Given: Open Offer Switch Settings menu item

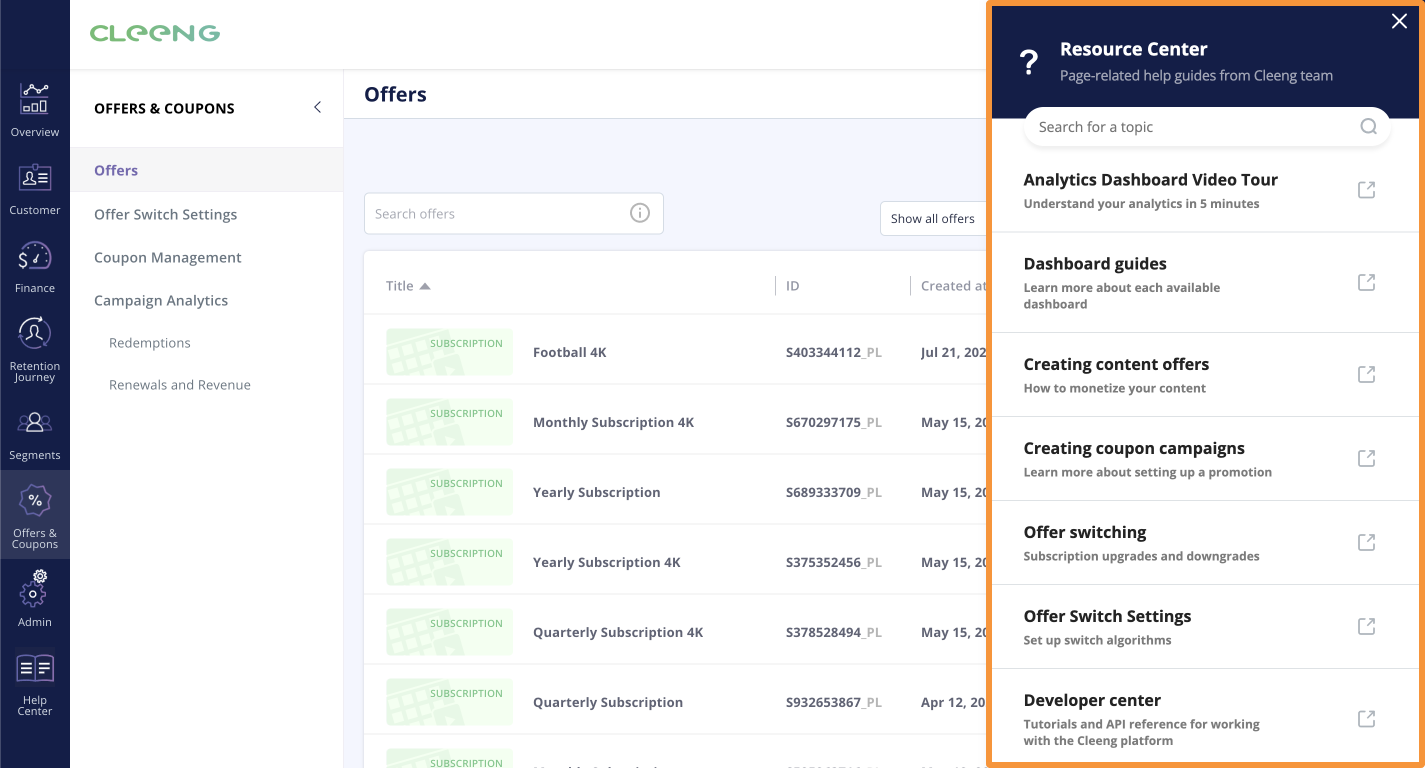Looking at the screenshot, I should pos(166,214).
